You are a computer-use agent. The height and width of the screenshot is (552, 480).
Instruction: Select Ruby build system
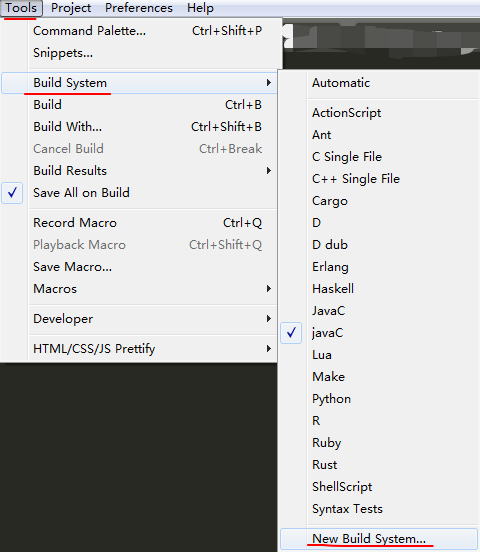pos(379,443)
